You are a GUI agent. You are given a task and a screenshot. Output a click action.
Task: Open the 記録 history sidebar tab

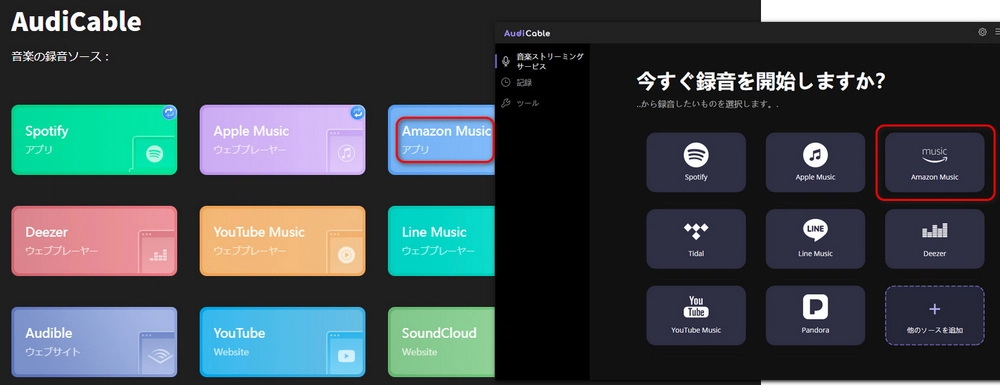click(543, 82)
